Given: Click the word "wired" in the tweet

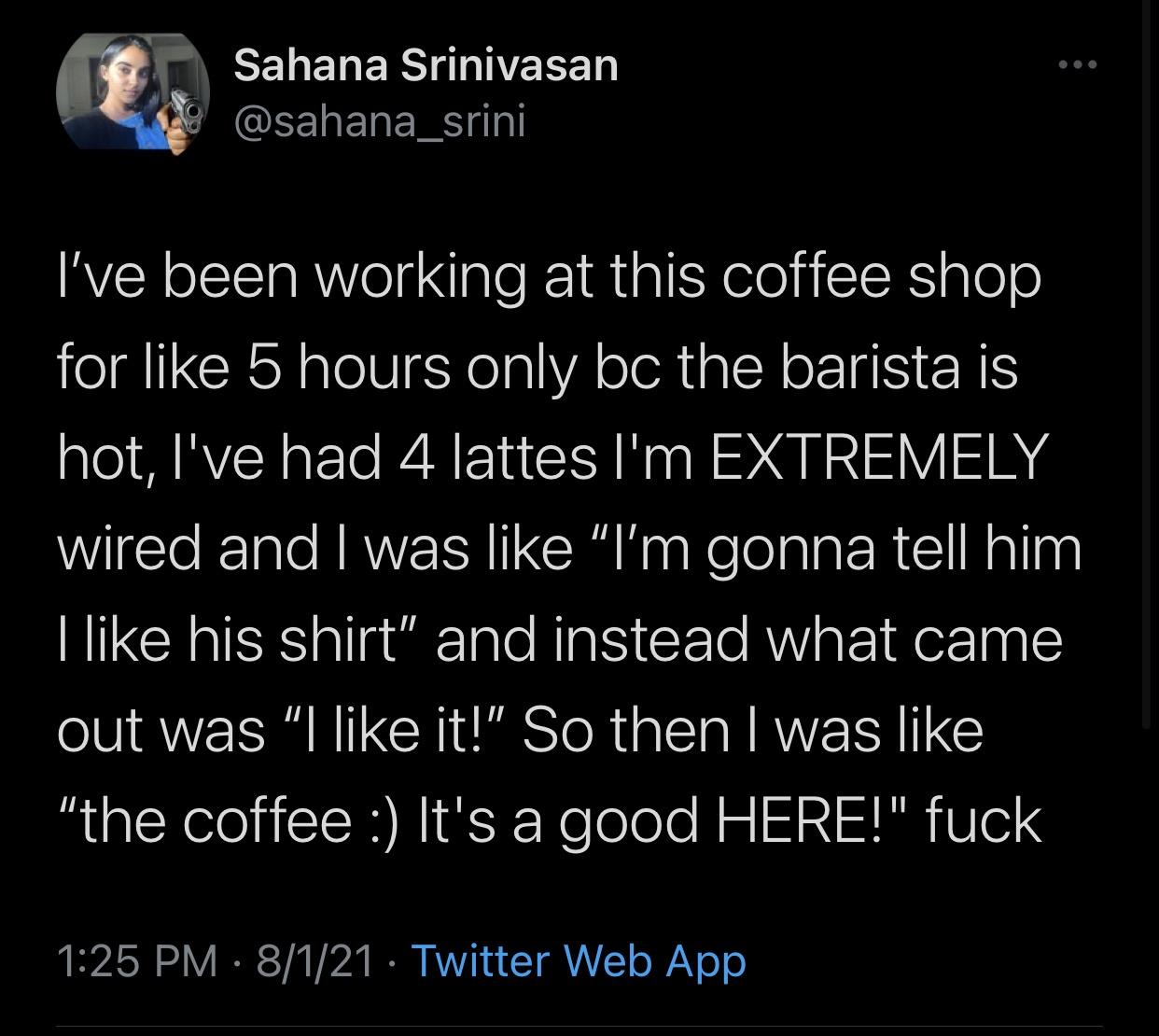Looking at the screenshot, I should 131,549.
